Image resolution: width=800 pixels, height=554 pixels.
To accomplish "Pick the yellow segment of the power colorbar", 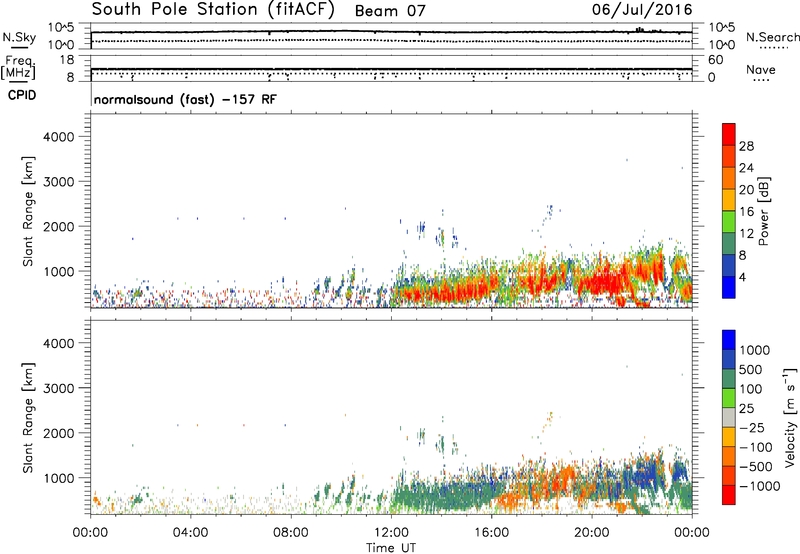I will pyautogui.click(x=729, y=200).
